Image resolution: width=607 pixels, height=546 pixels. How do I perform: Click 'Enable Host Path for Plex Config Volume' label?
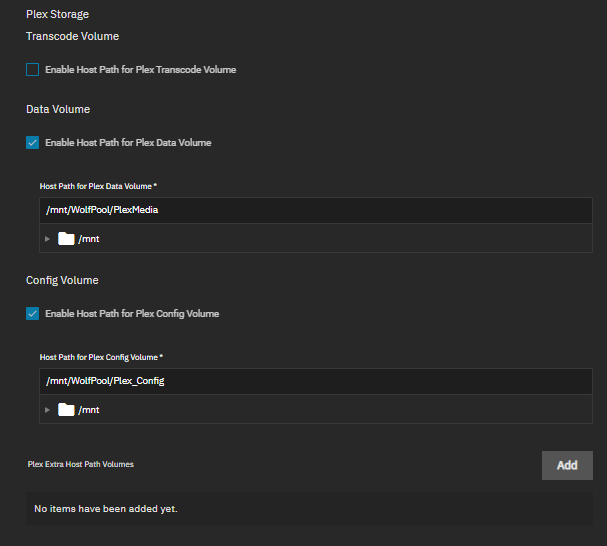tap(132, 314)
